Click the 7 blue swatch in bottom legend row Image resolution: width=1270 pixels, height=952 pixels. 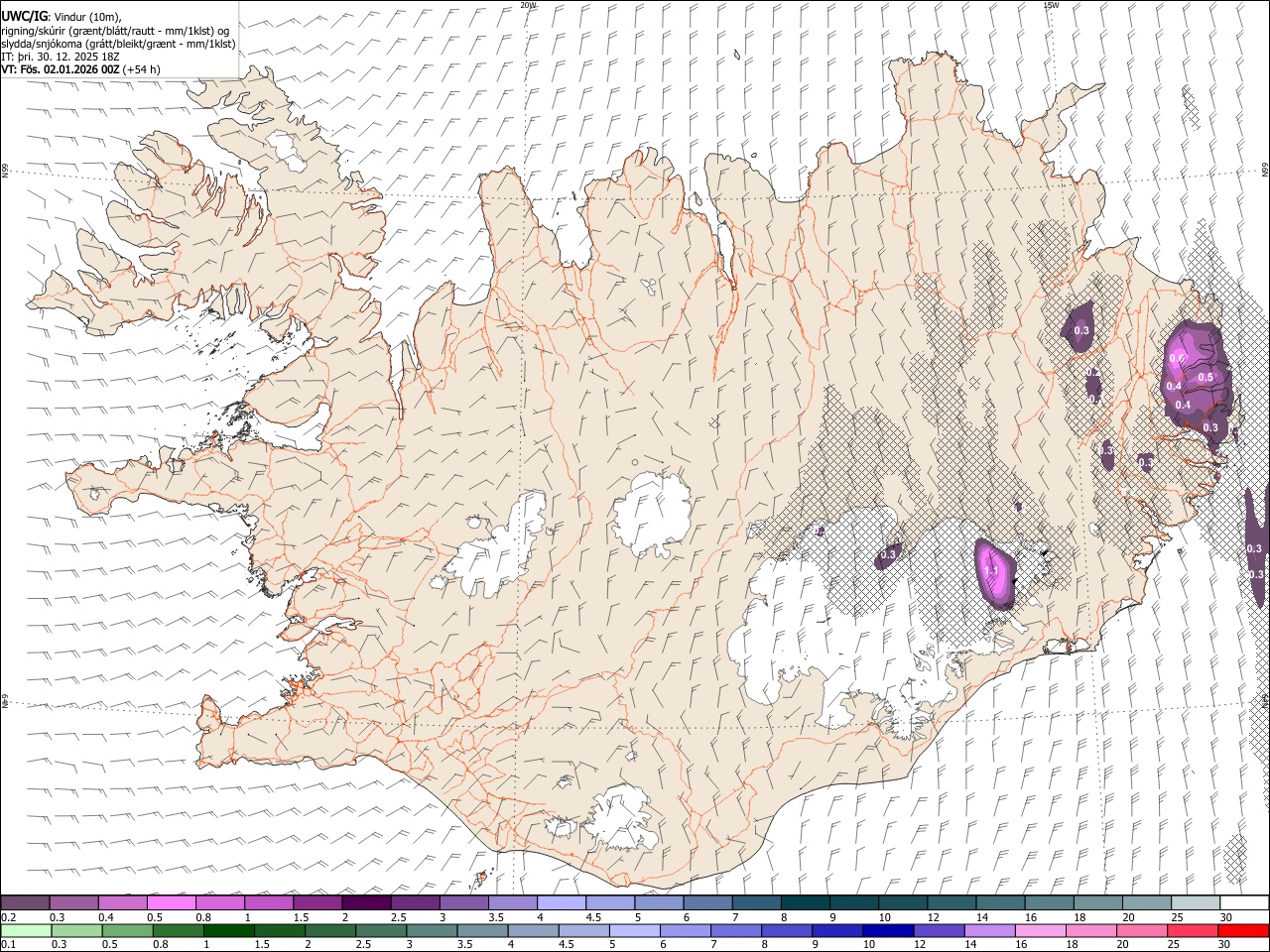736,930
